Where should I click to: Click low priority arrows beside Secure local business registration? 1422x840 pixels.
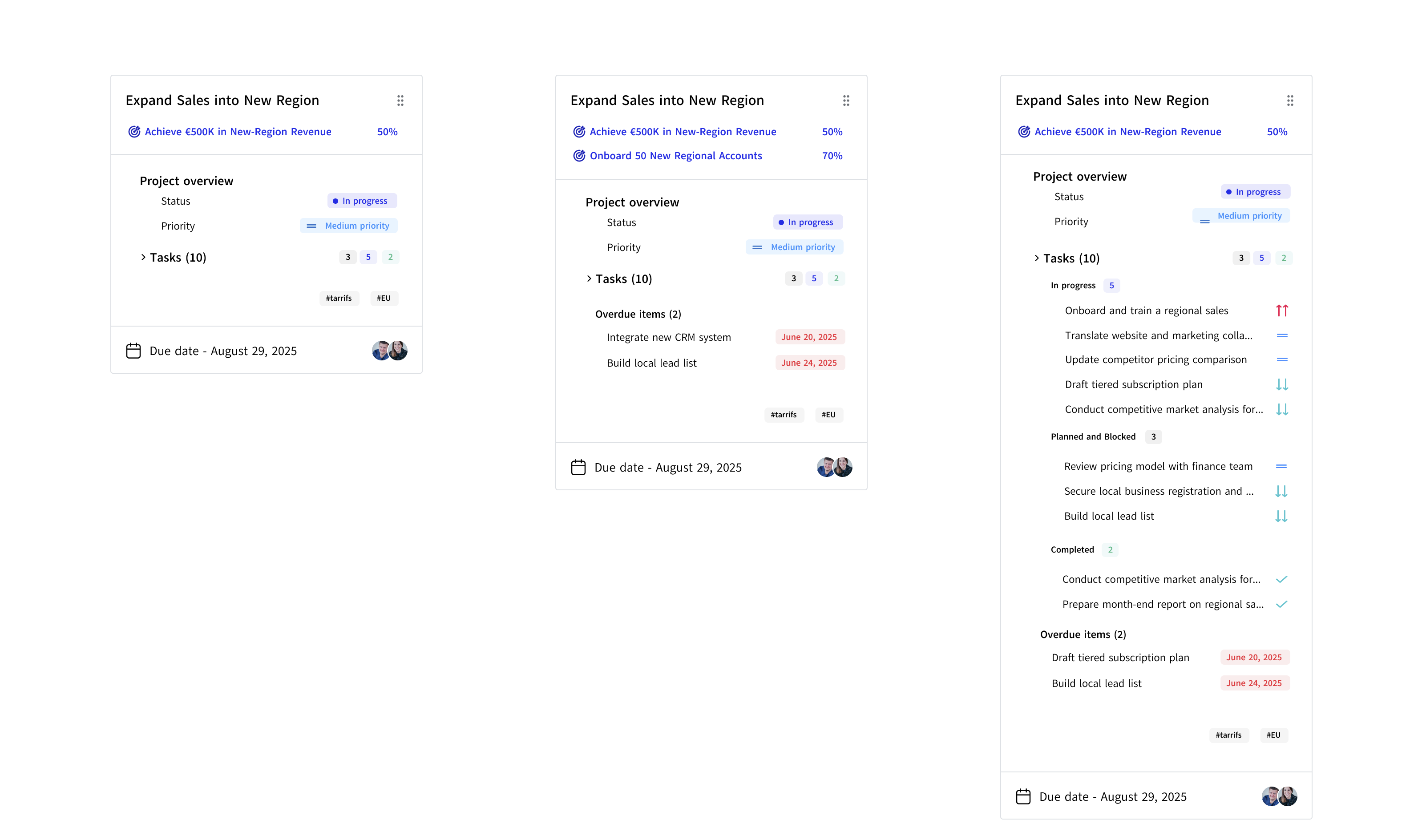tap(1281, 491)
